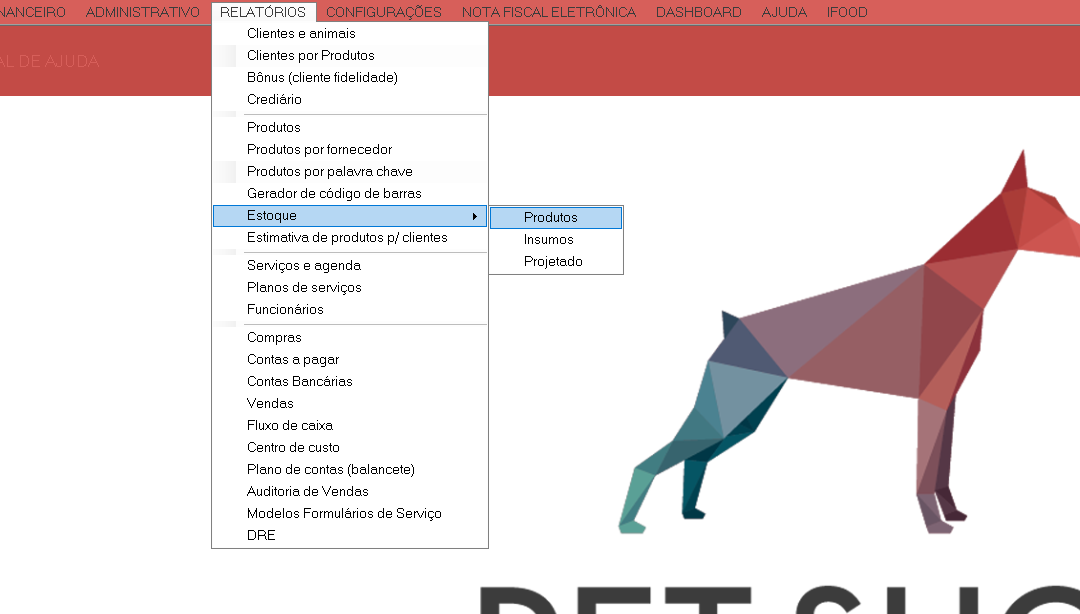1080x614 pixels.
Task: Select Clientes por Produtos report
Action: [x=350, y=55]
